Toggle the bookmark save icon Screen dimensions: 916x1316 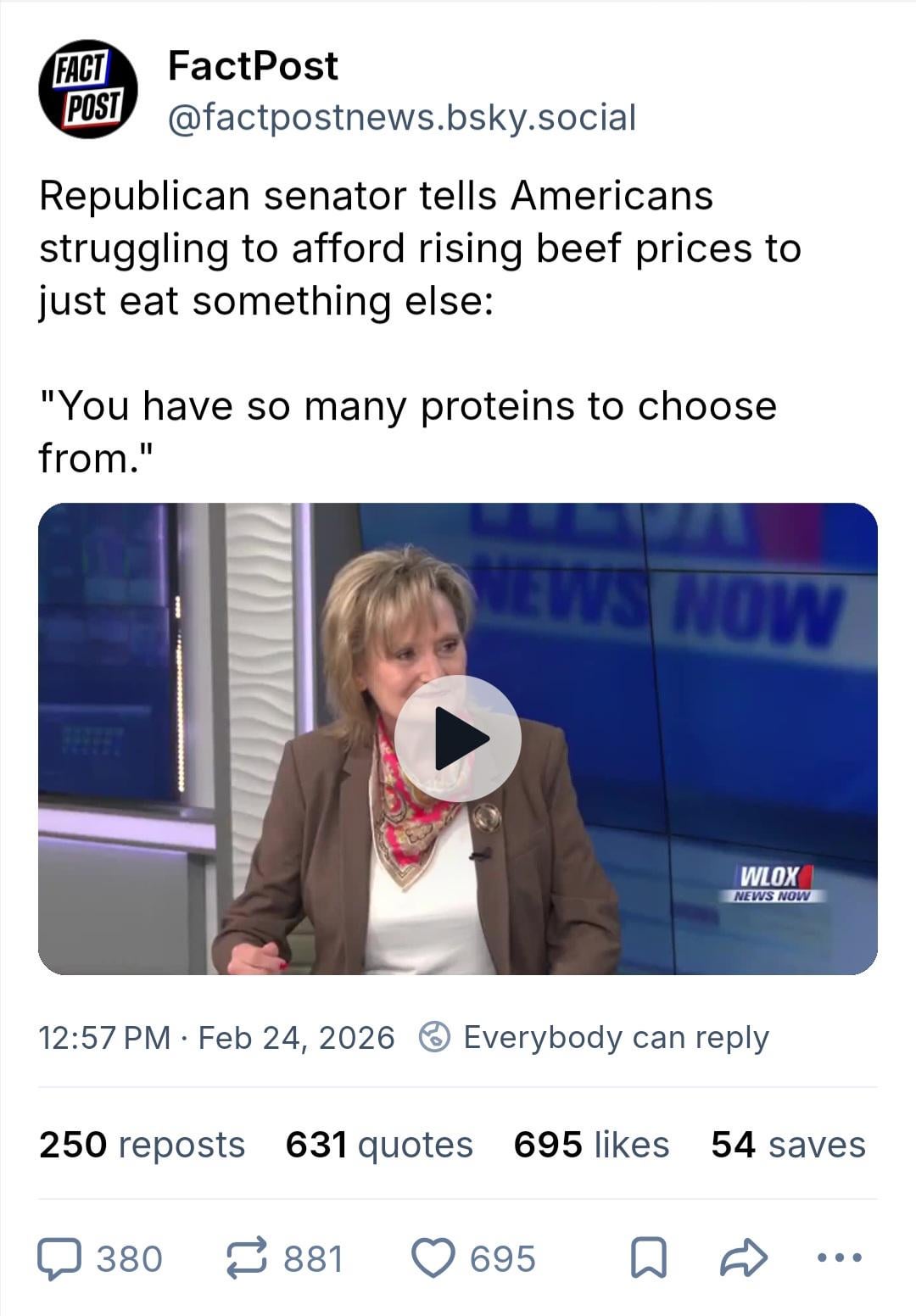[x=648, y=1258]
